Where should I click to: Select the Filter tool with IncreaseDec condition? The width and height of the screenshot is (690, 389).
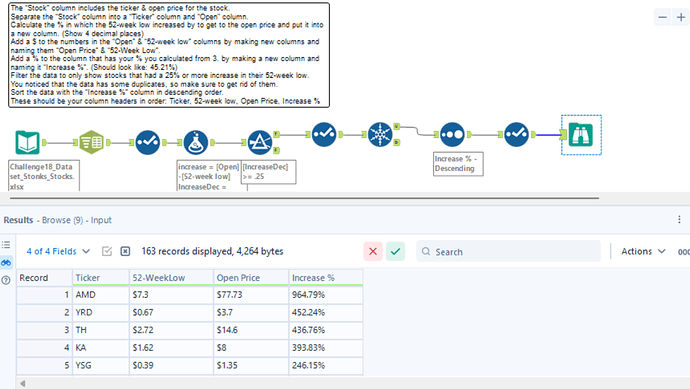(260, 142)
